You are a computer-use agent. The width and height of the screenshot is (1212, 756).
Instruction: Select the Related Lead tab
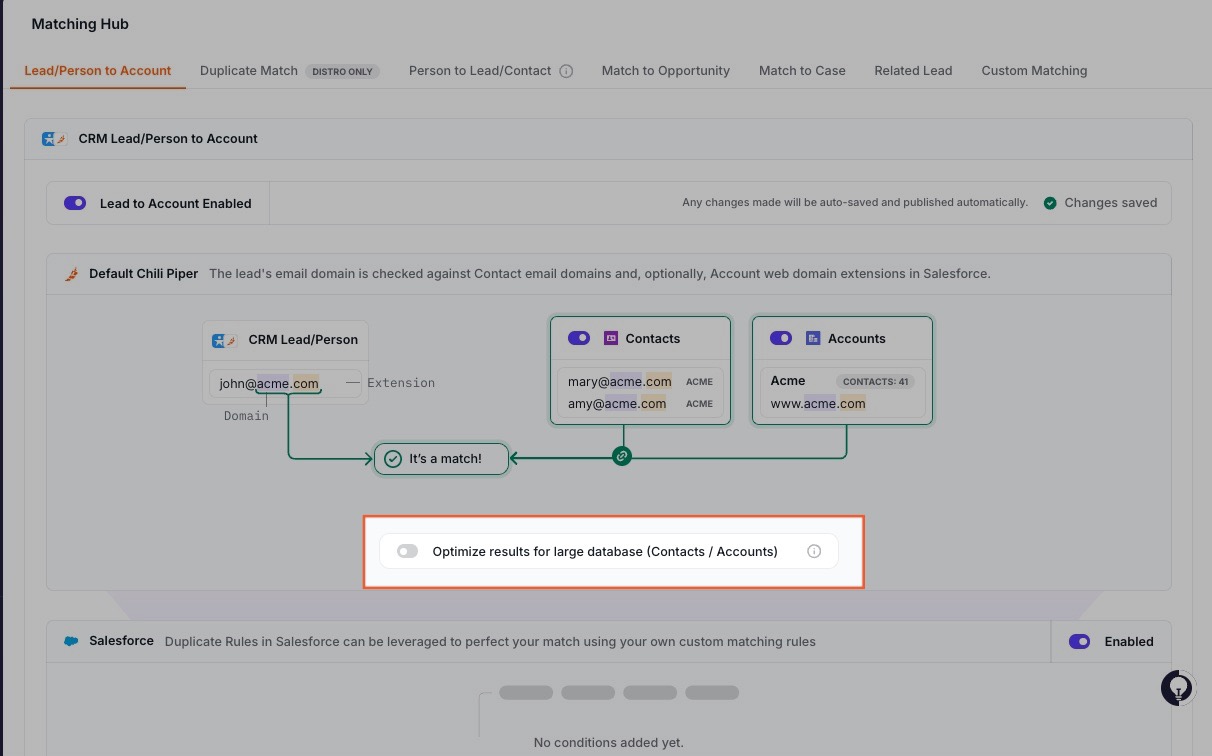point(913,71)
